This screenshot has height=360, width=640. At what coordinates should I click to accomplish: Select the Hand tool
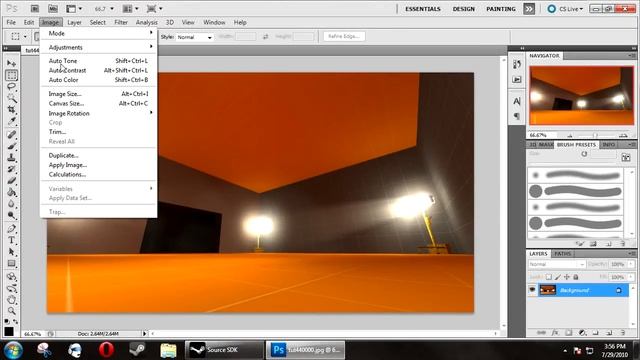(x=11, y=300)
